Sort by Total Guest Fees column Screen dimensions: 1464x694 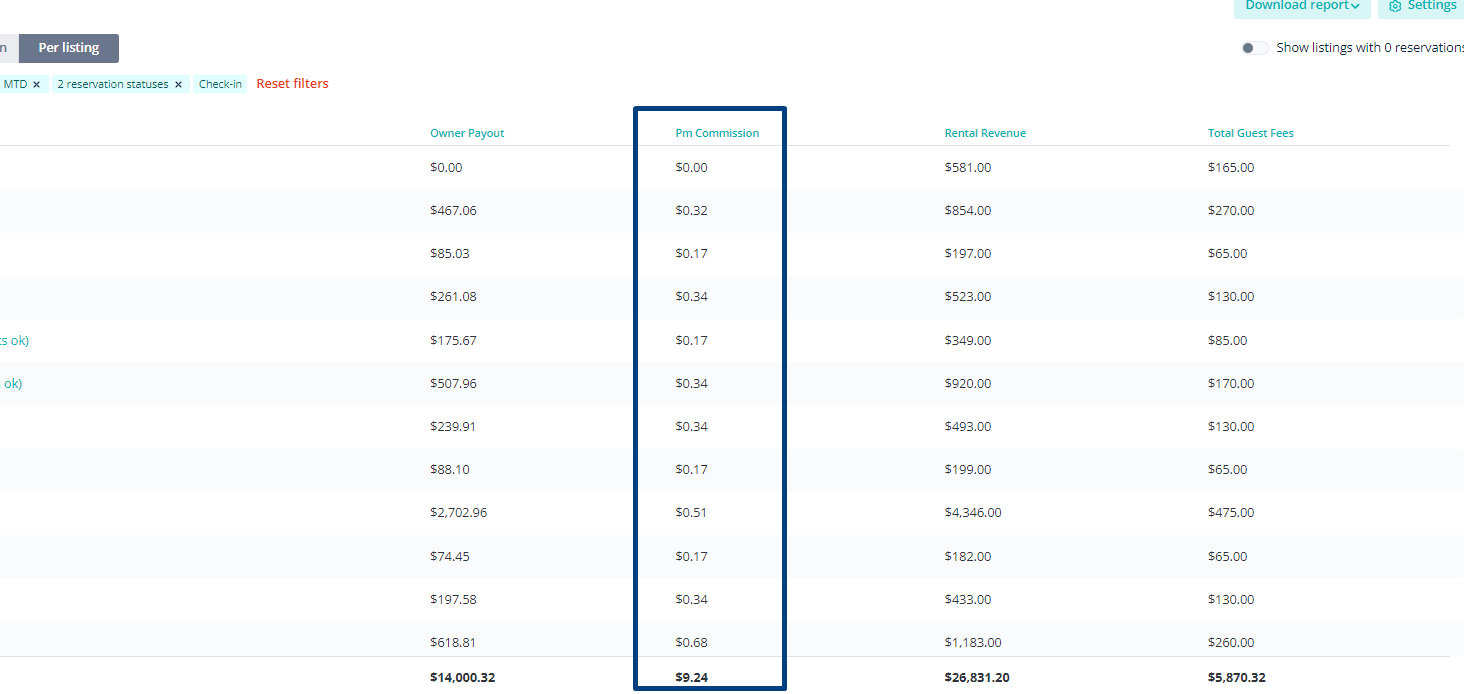pos(1251,133)
